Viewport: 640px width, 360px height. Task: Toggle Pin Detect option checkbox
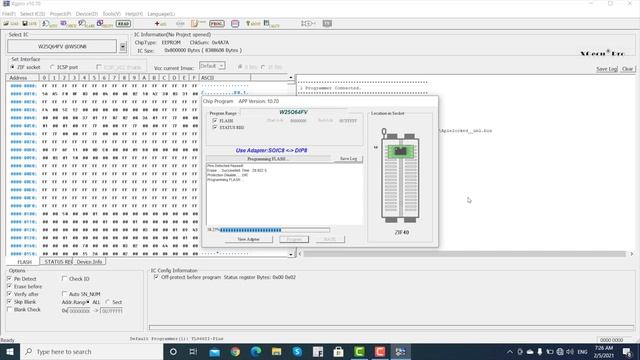tap(9, 278)
